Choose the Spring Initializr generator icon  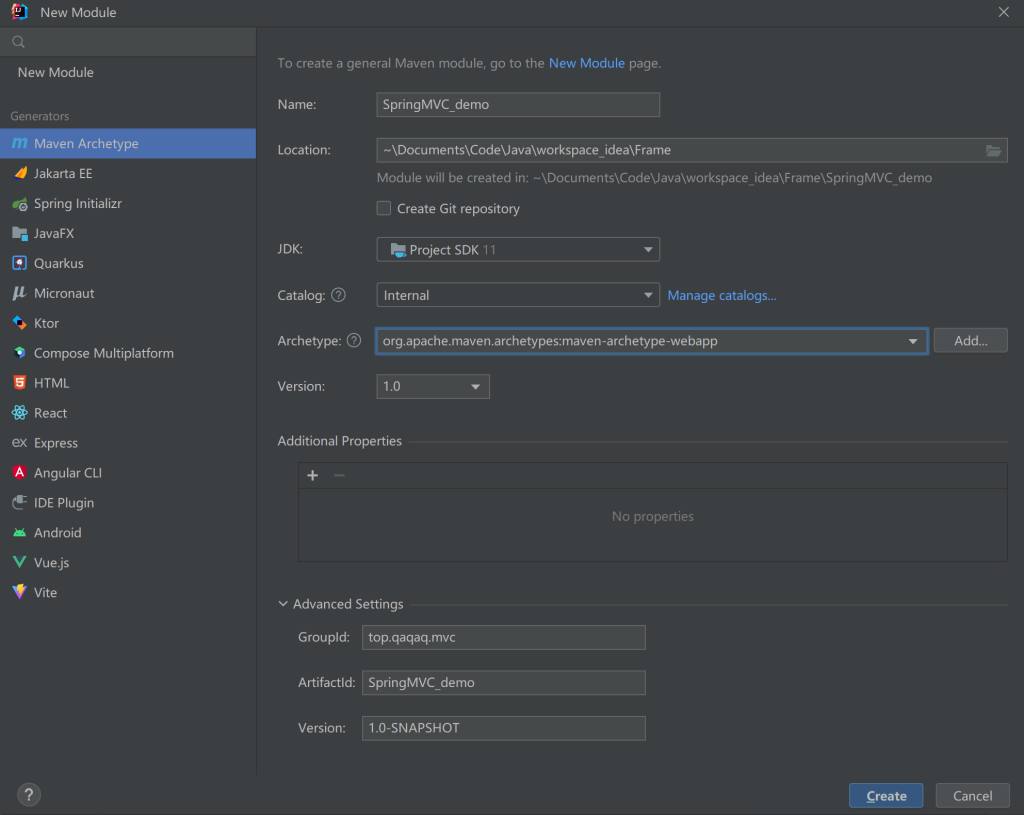pos(19,203)
